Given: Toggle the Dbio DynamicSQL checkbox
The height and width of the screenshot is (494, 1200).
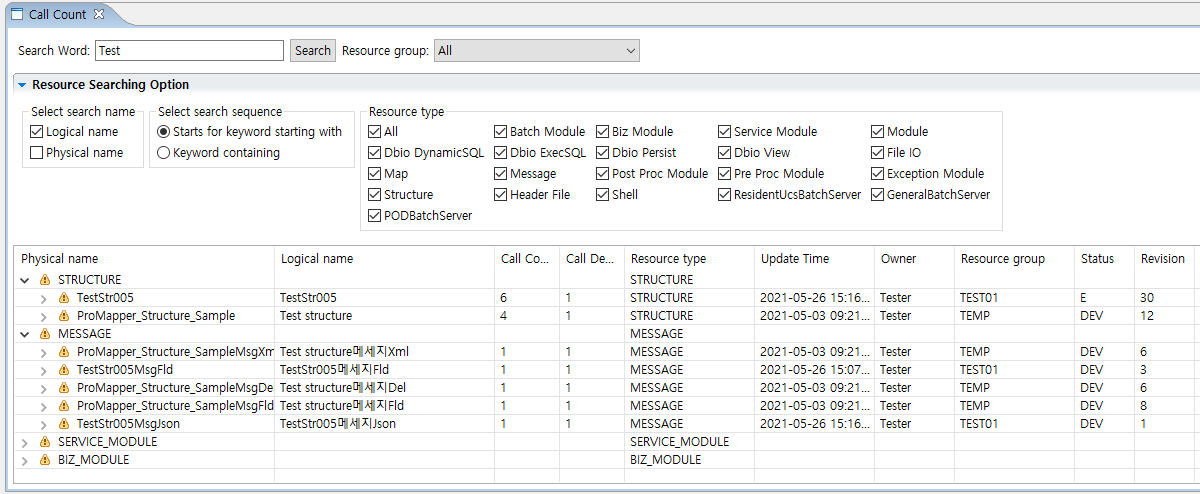Looking at the screenshot, I should [375, 153].
